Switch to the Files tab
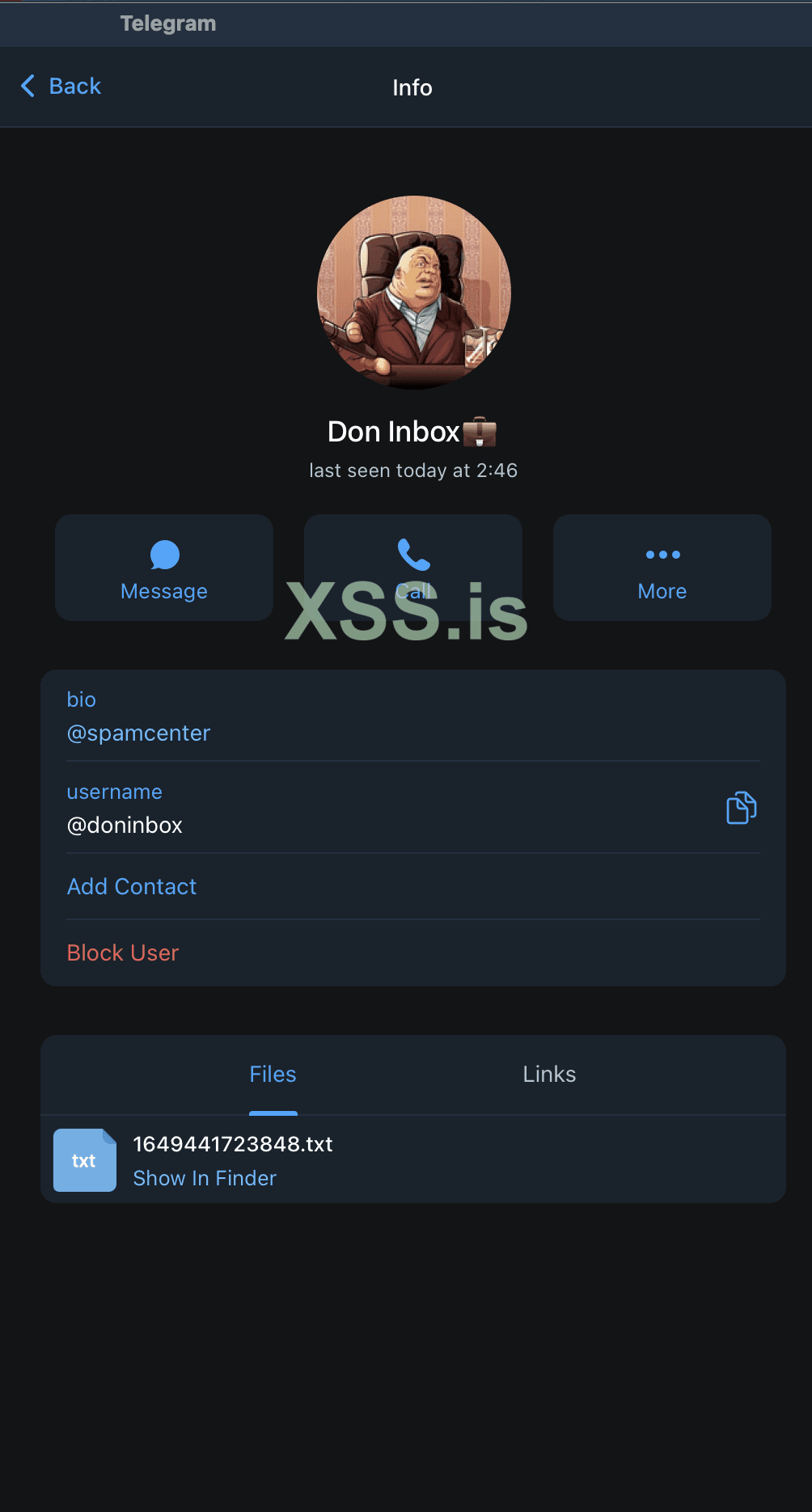The width and height of the screenshot is (812, 1512). click(273, 1075)
